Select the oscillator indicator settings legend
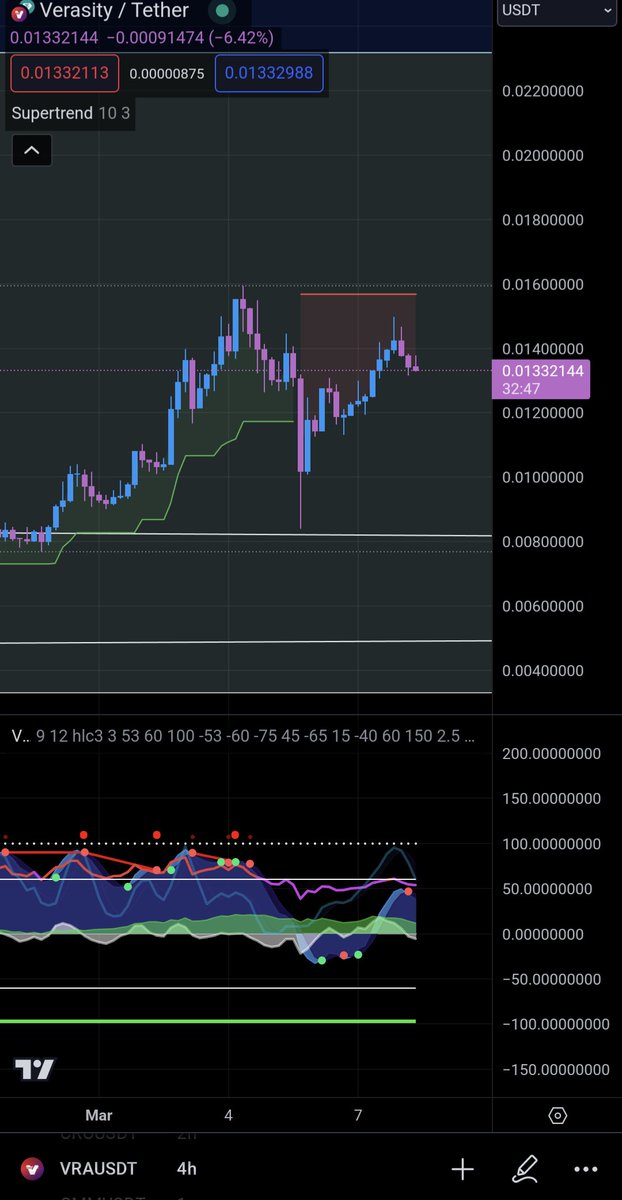Image resolution: width=622 pixels, height=1200 pixels. coord(244,736)
